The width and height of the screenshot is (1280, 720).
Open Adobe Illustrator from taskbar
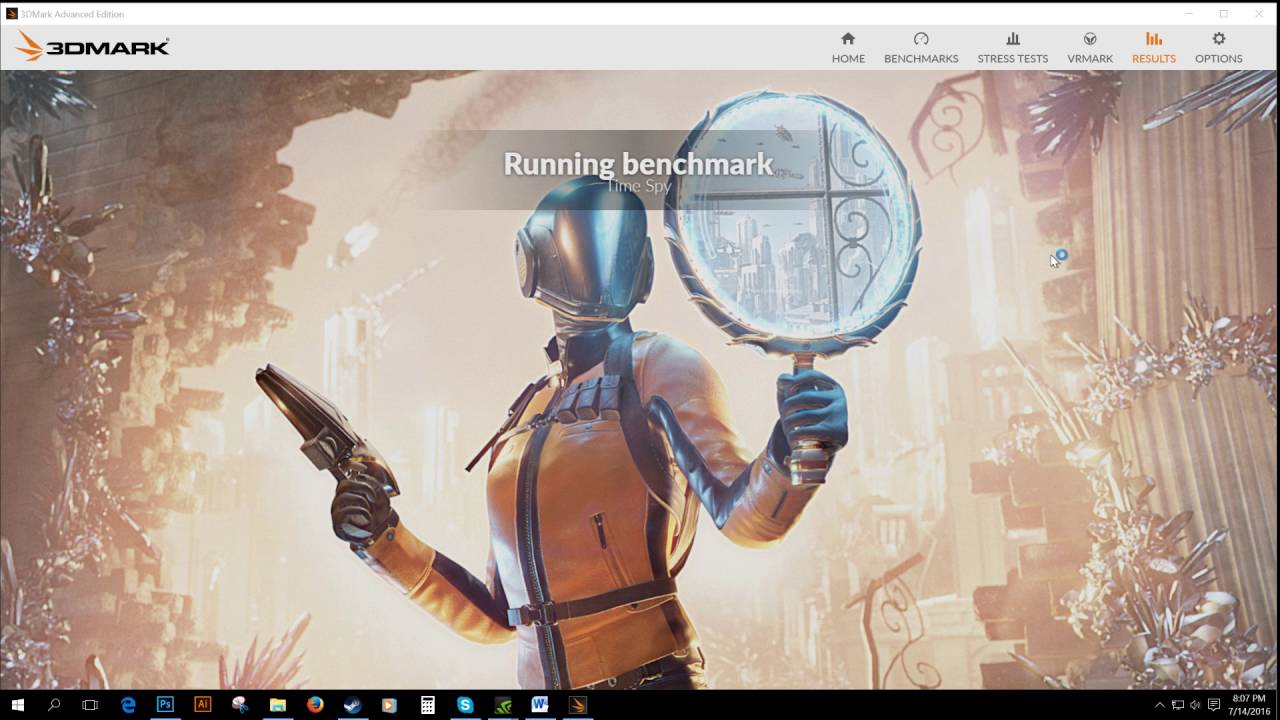[x=203, y=705]
